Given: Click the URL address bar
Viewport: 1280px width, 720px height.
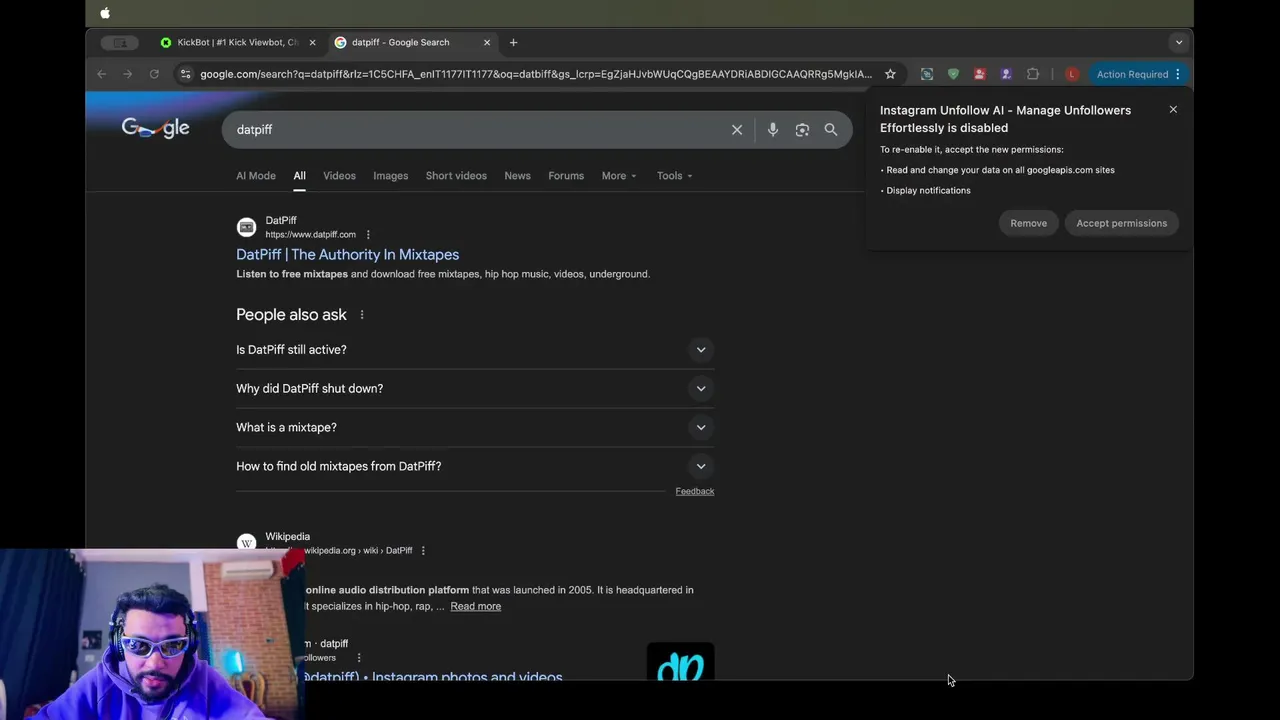Looking at the screenshot, I should (x=535, y=74).
